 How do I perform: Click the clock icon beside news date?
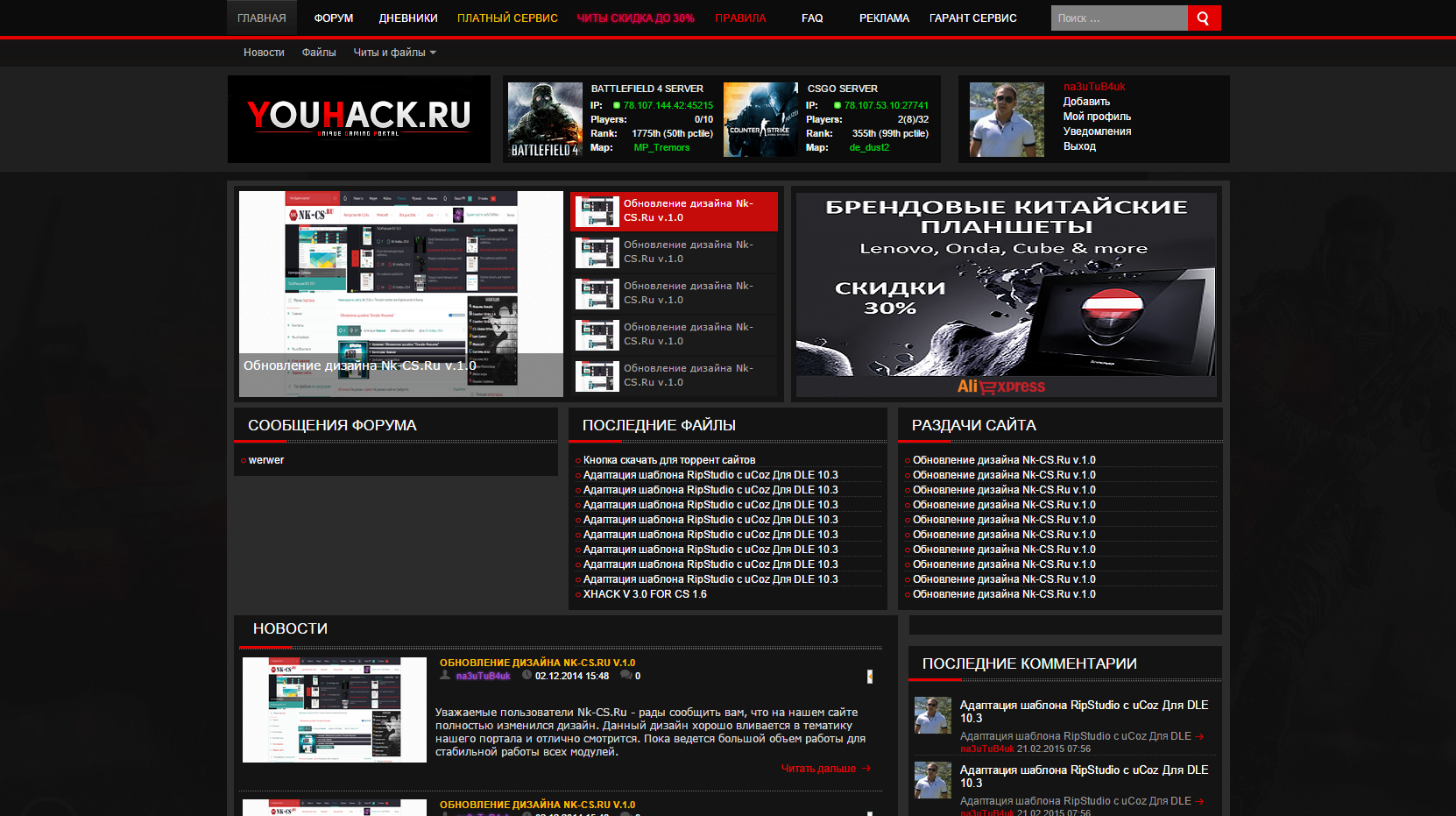point(527,675)
